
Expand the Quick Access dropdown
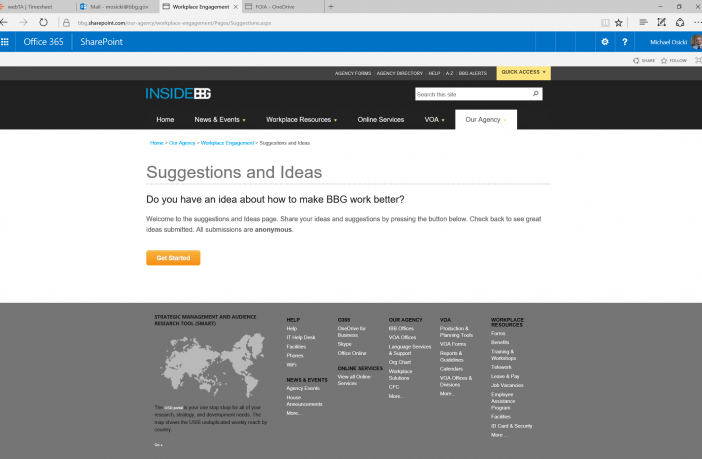(523, 73)
